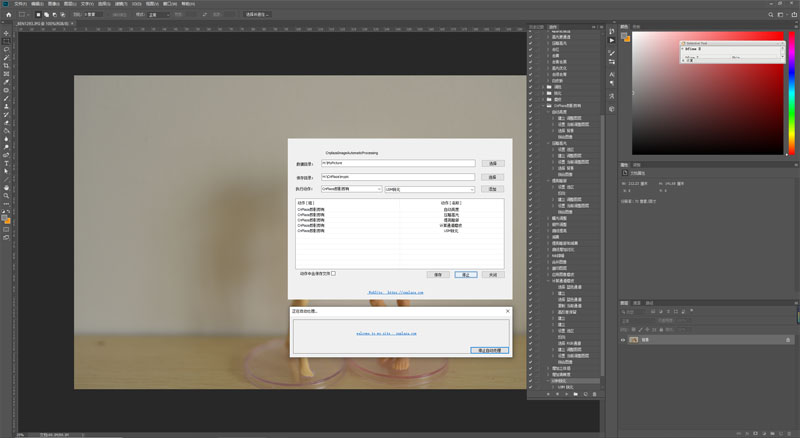
Task: Select the Lasso tool
Action: tap(7, 48)
